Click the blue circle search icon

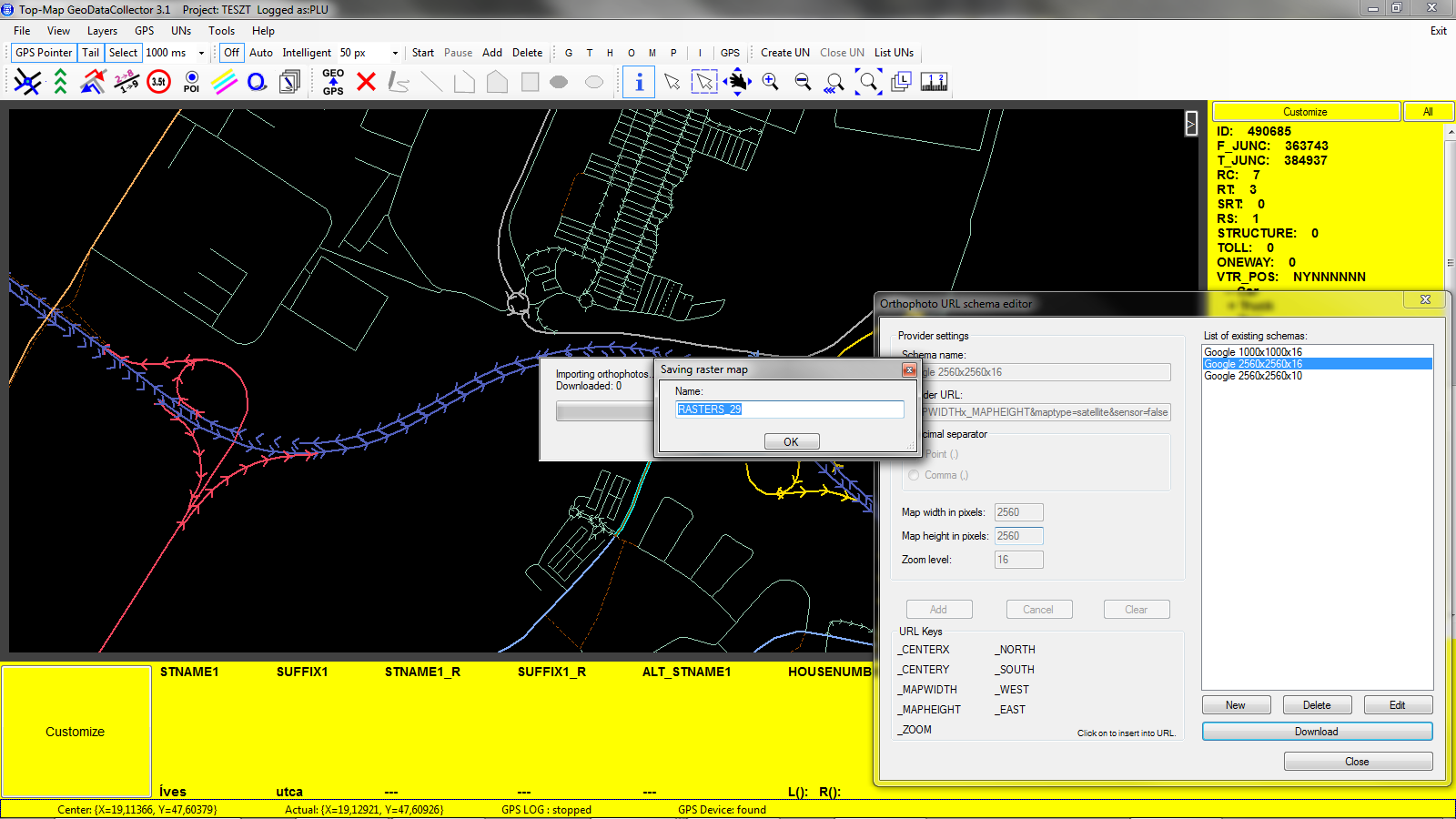(257, 82)
